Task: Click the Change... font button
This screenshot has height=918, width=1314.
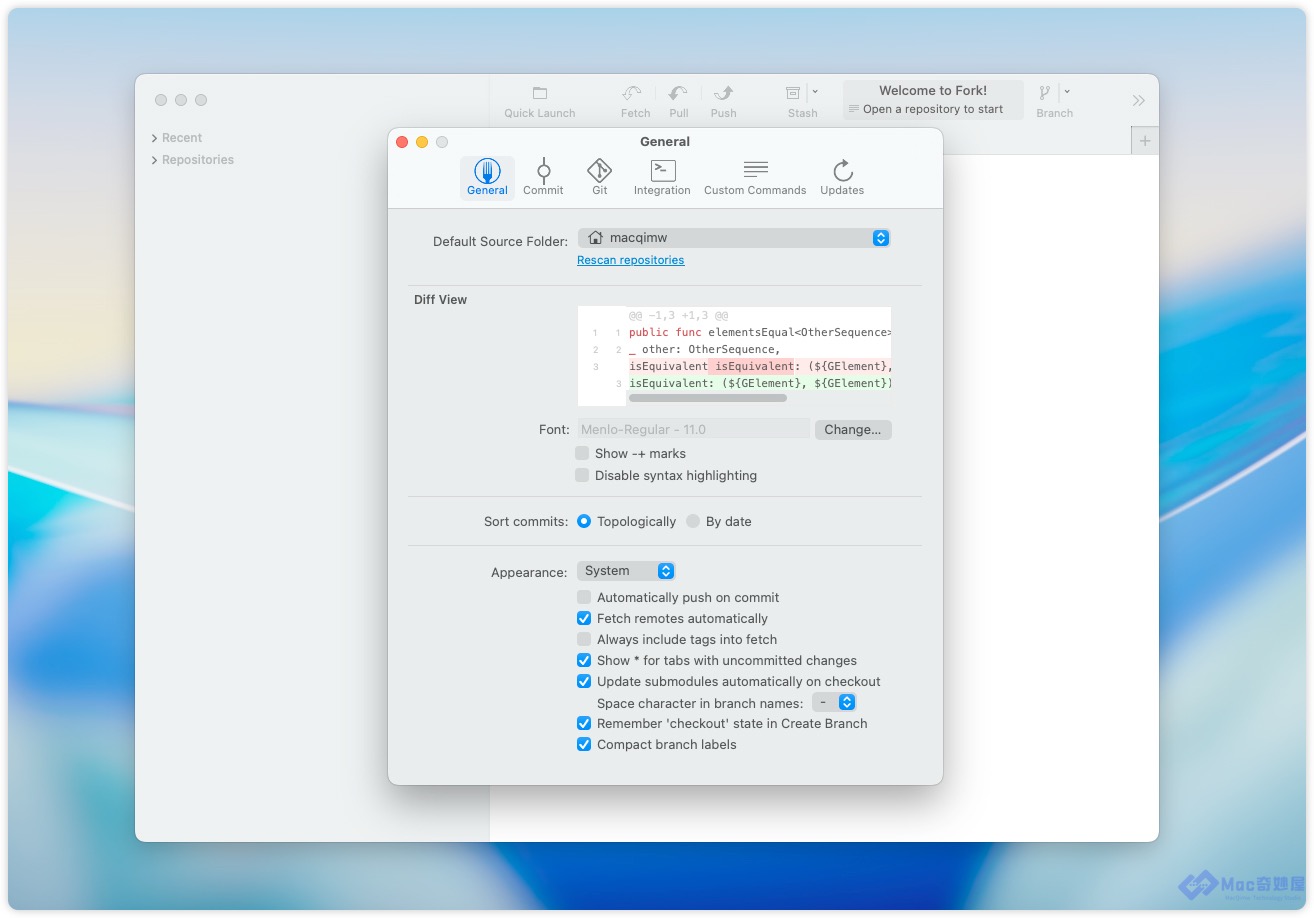Action: point(852,429)
